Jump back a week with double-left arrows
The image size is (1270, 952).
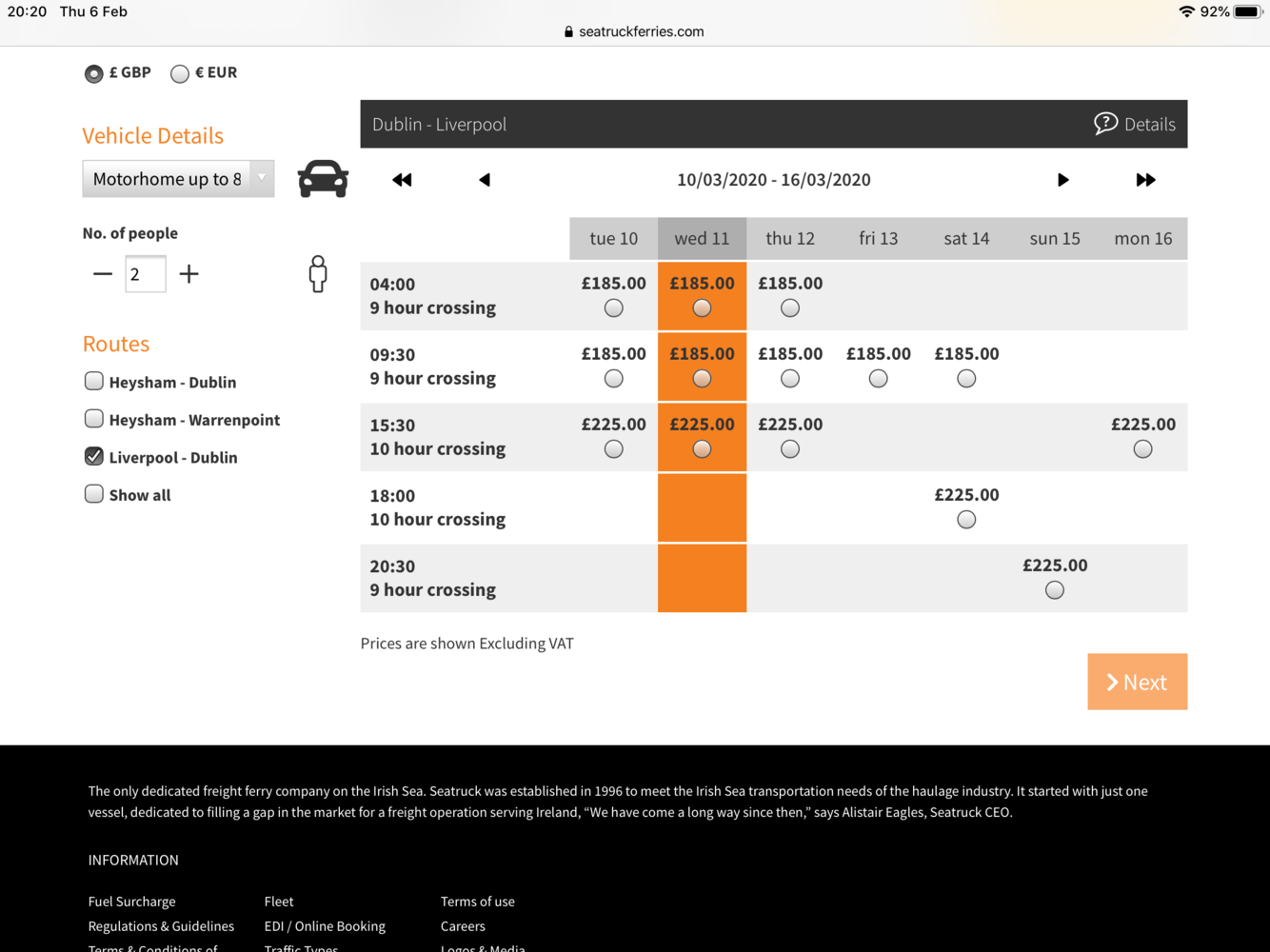coord(402,180)
